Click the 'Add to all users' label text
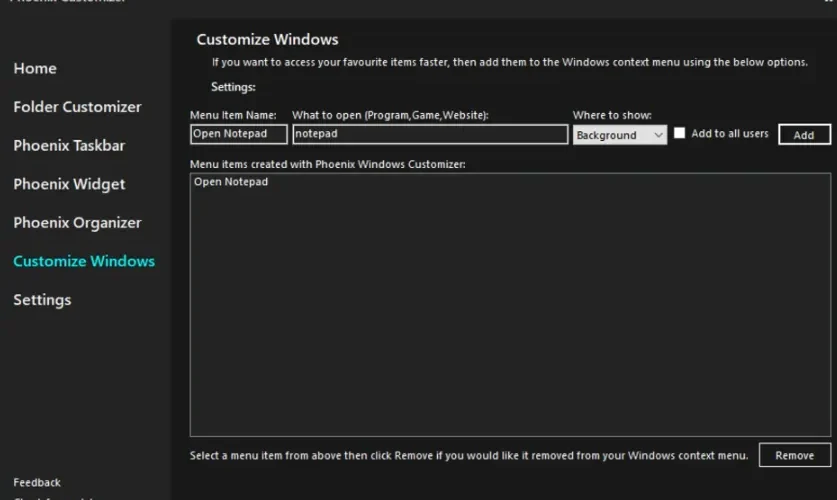This screenshot has width=837, height=500. (x=730, y=133)
